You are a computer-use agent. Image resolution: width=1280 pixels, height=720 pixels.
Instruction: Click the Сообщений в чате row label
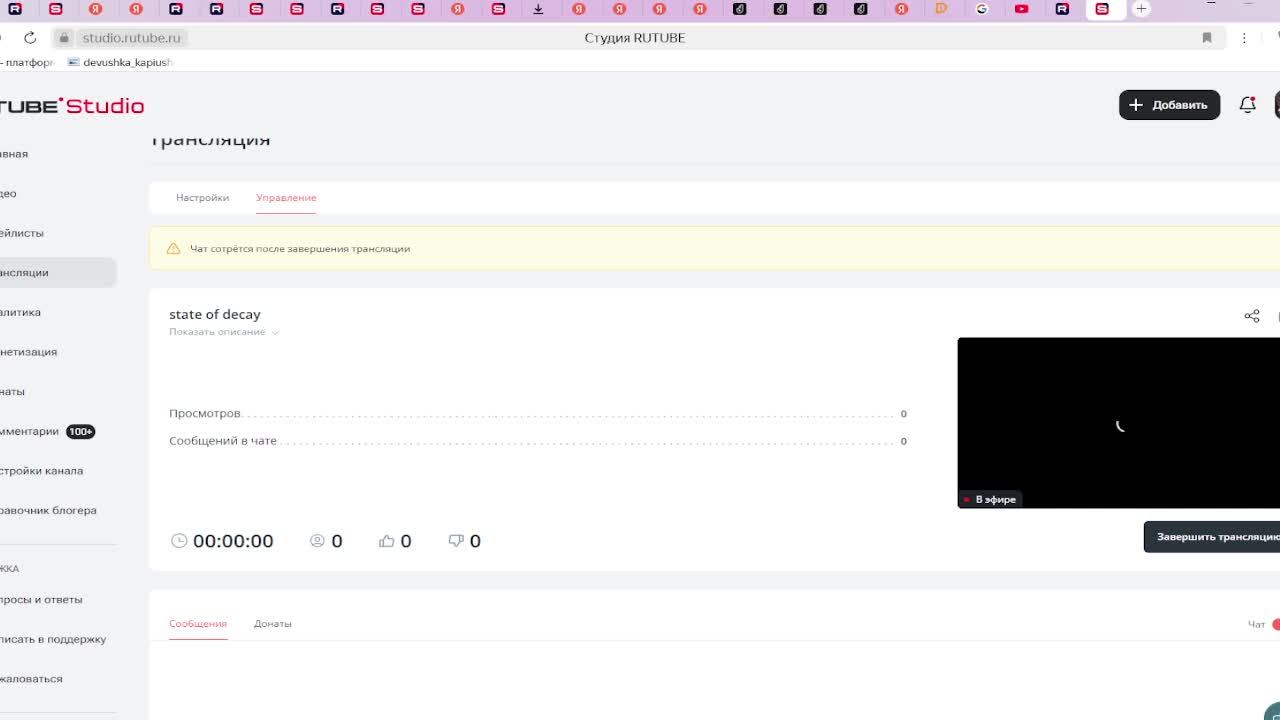(223, 441)
